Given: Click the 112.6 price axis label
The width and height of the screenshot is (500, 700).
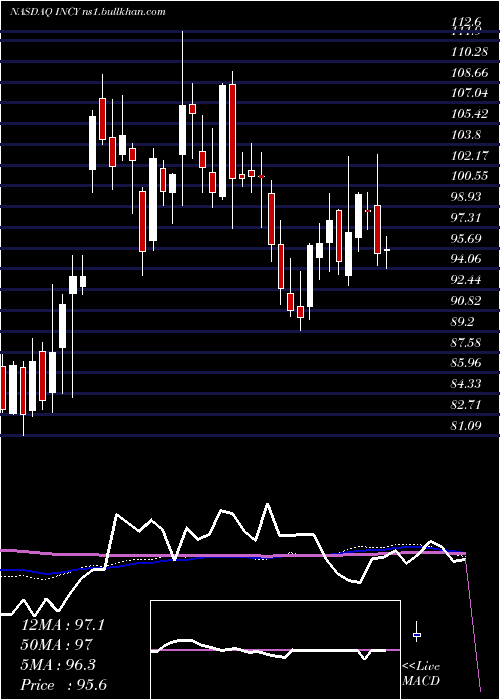Looking at the screenshot, I should coord(467,21).
